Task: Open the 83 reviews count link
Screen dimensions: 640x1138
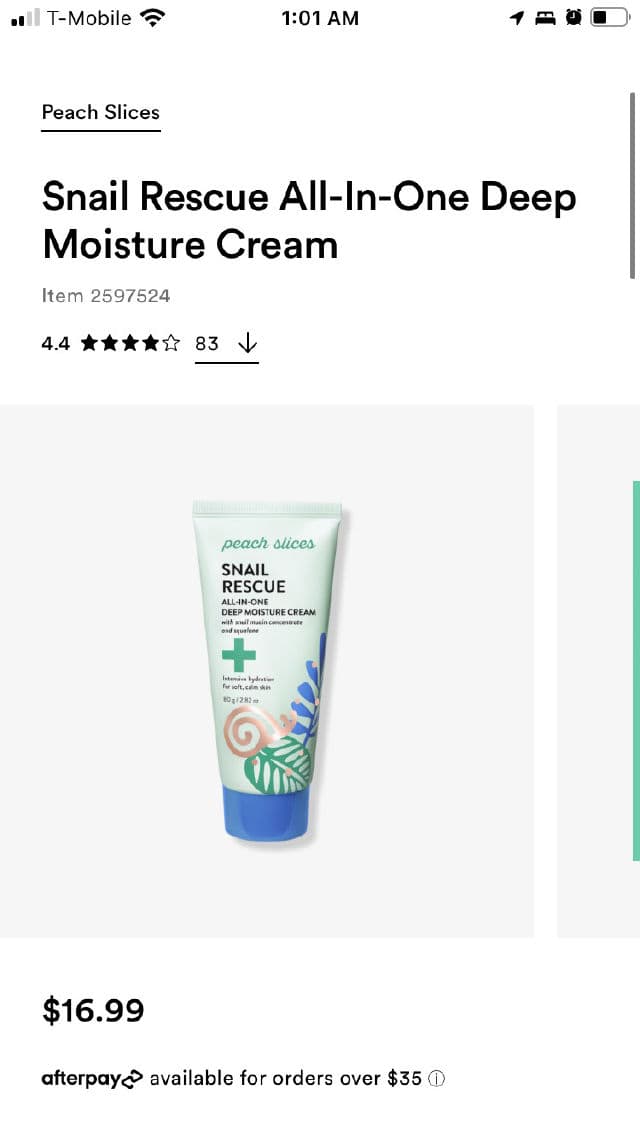Action: pyautogui.click(x=207, y=343)
